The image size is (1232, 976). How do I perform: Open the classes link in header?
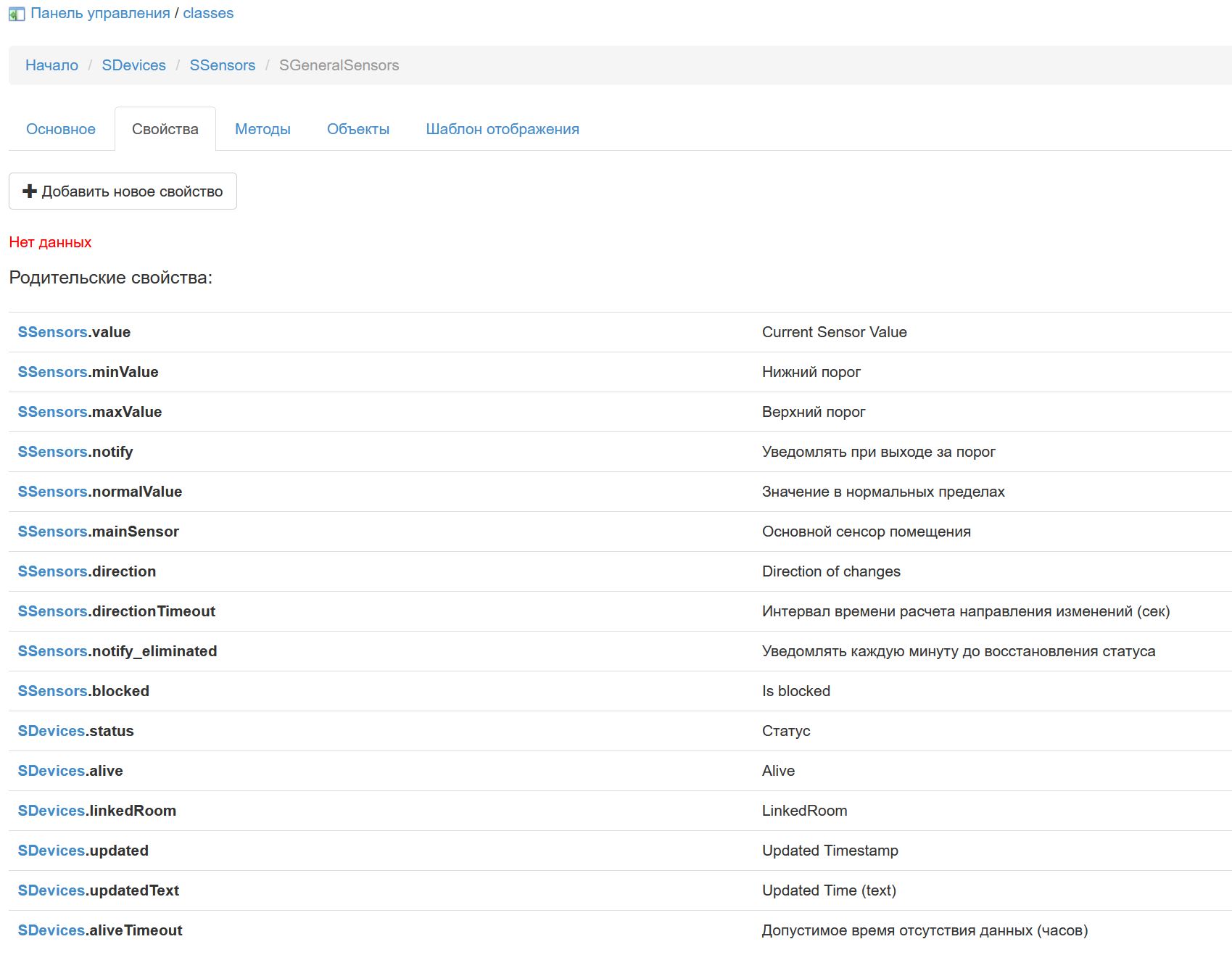click(x=208, y=13)
